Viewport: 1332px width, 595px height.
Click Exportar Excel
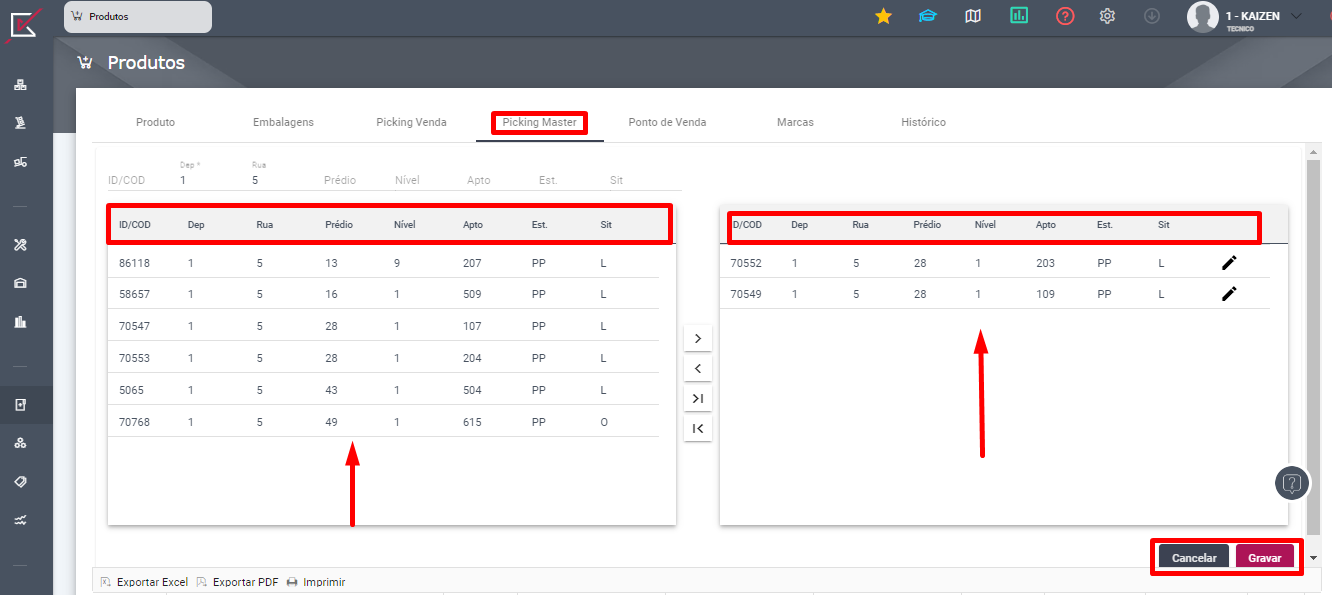(144, 582)
